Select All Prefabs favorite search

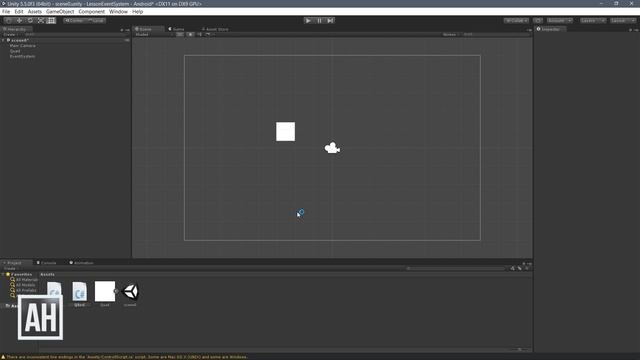(x=24, y=290)
